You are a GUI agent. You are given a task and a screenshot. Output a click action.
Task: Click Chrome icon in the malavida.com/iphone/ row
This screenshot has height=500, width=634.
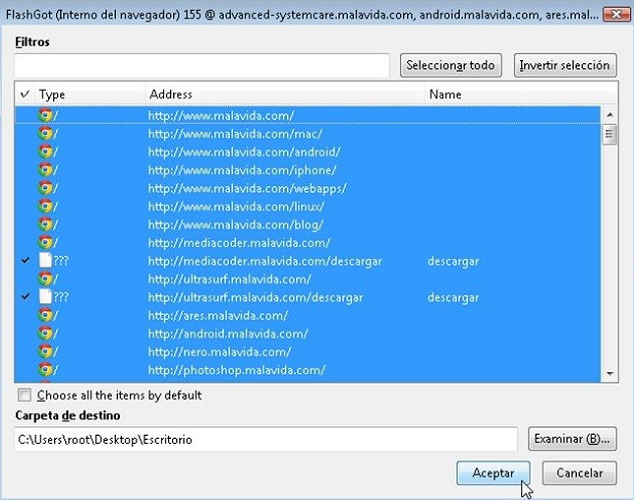click(45, 170)
